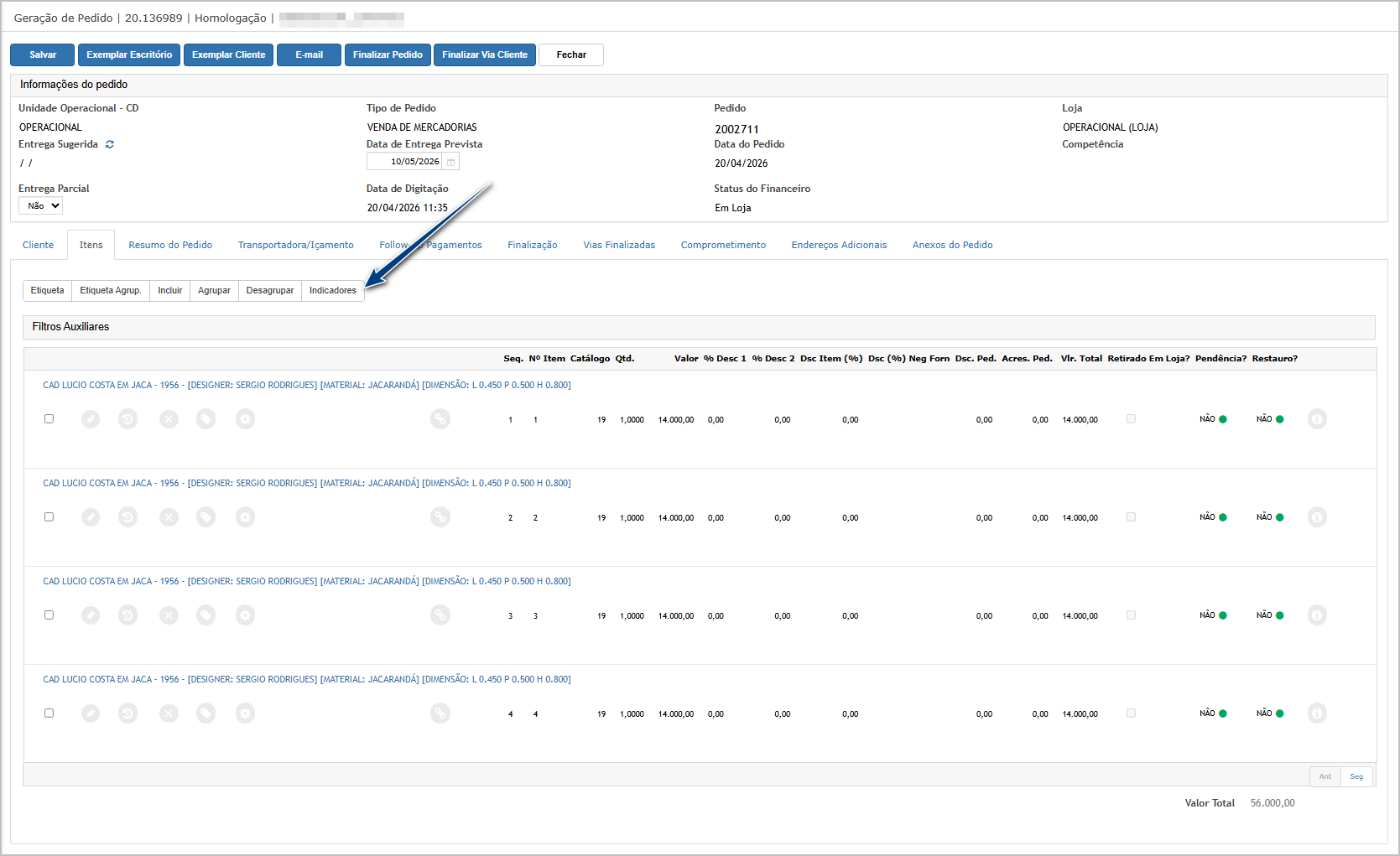Image resolution: width=1400 pixels, height=856 pixels.
Task: Click link icon for item seq 2
Action: click(440, 517)
